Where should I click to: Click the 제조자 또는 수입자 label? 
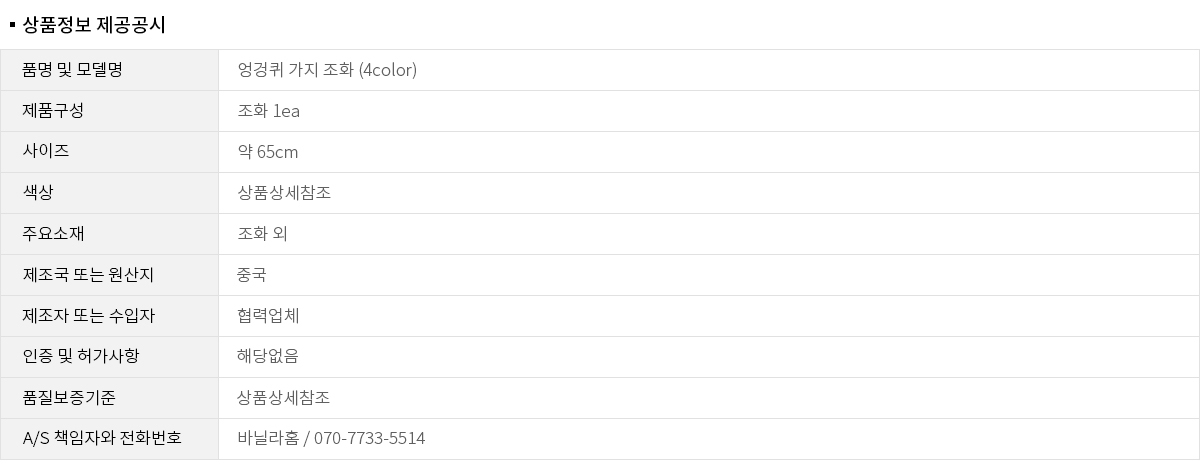coord(88,316)
